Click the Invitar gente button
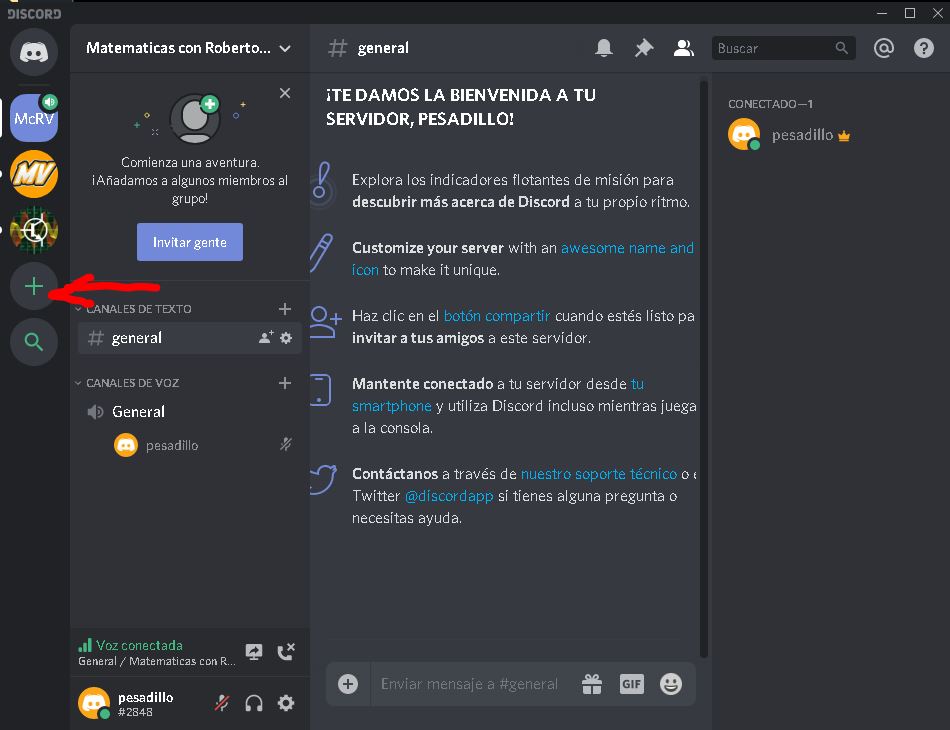This screenshot has width=950, height=730. pos(190,242)
